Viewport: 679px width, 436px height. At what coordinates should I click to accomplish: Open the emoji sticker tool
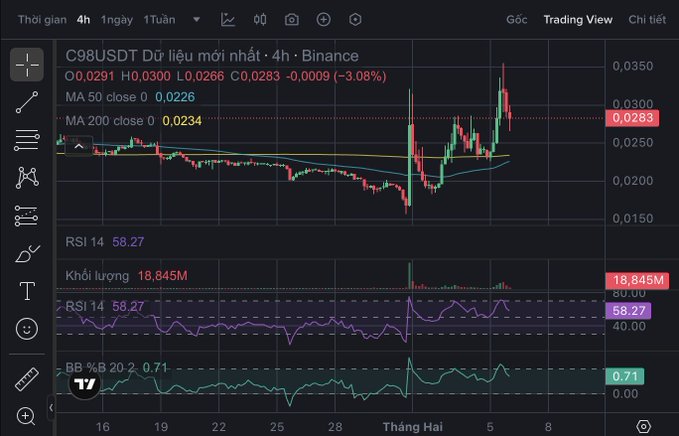click(x=27, y=328)
